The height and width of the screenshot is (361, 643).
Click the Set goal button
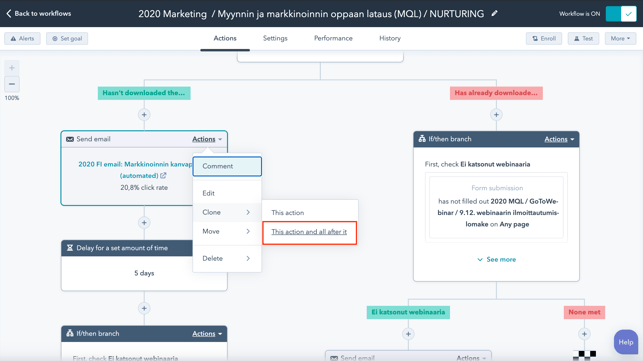click(67, 39)
